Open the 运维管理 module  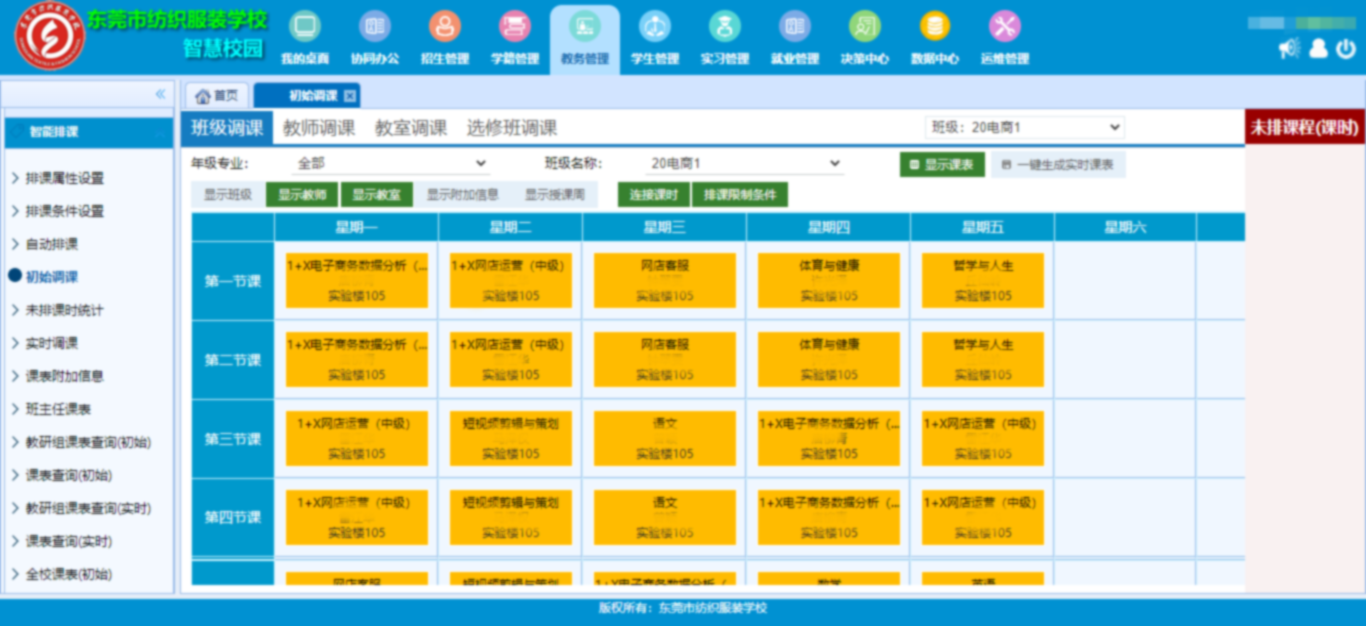click(1004, 38)
